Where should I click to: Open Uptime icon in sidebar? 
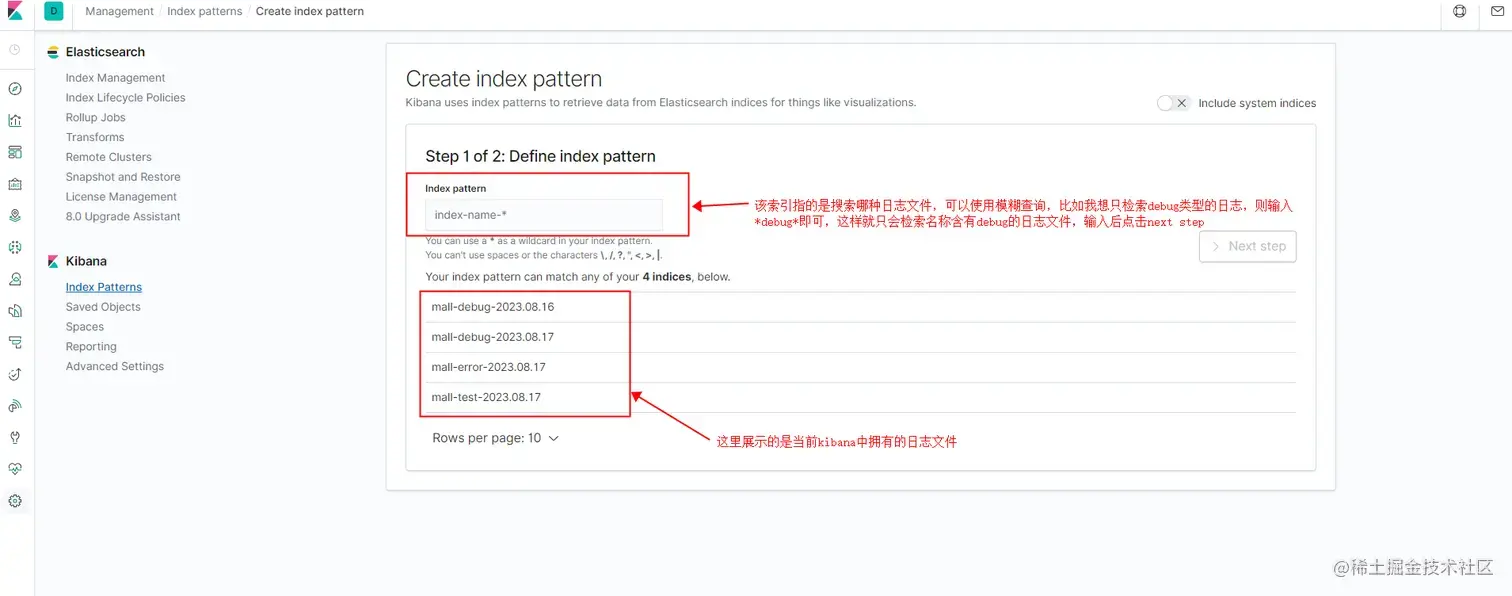[15, 374]
